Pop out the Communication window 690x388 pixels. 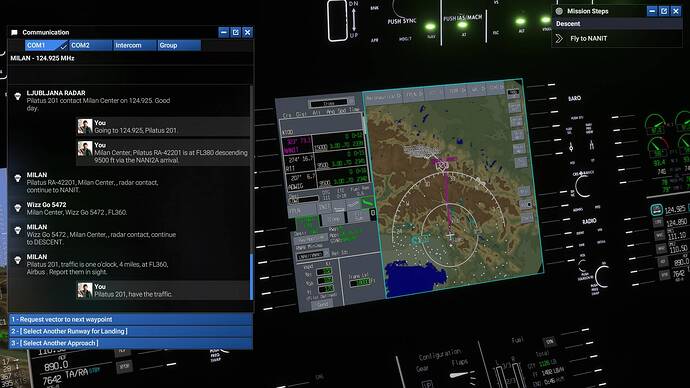pos(235,32)
